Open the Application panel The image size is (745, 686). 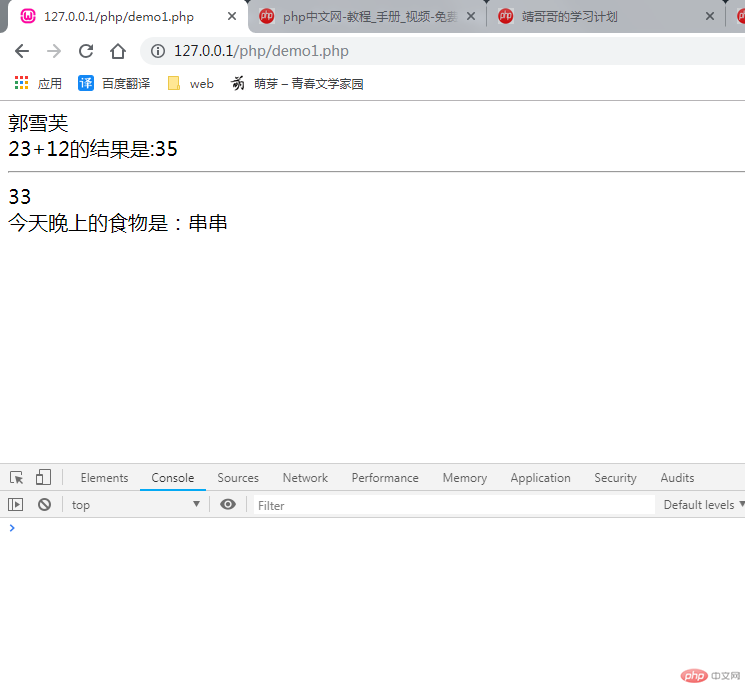pos(541,478)
